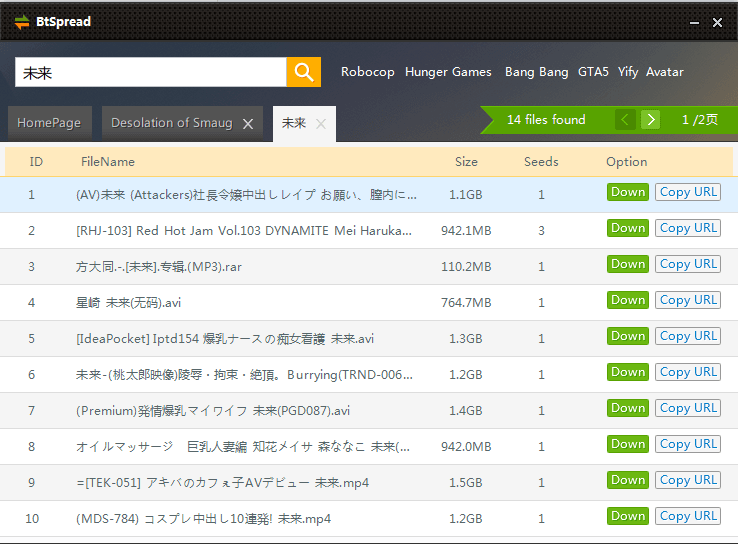Click the Yify quick search link
The width and height of the screenshot is (738, 544).
pos(628,72)
